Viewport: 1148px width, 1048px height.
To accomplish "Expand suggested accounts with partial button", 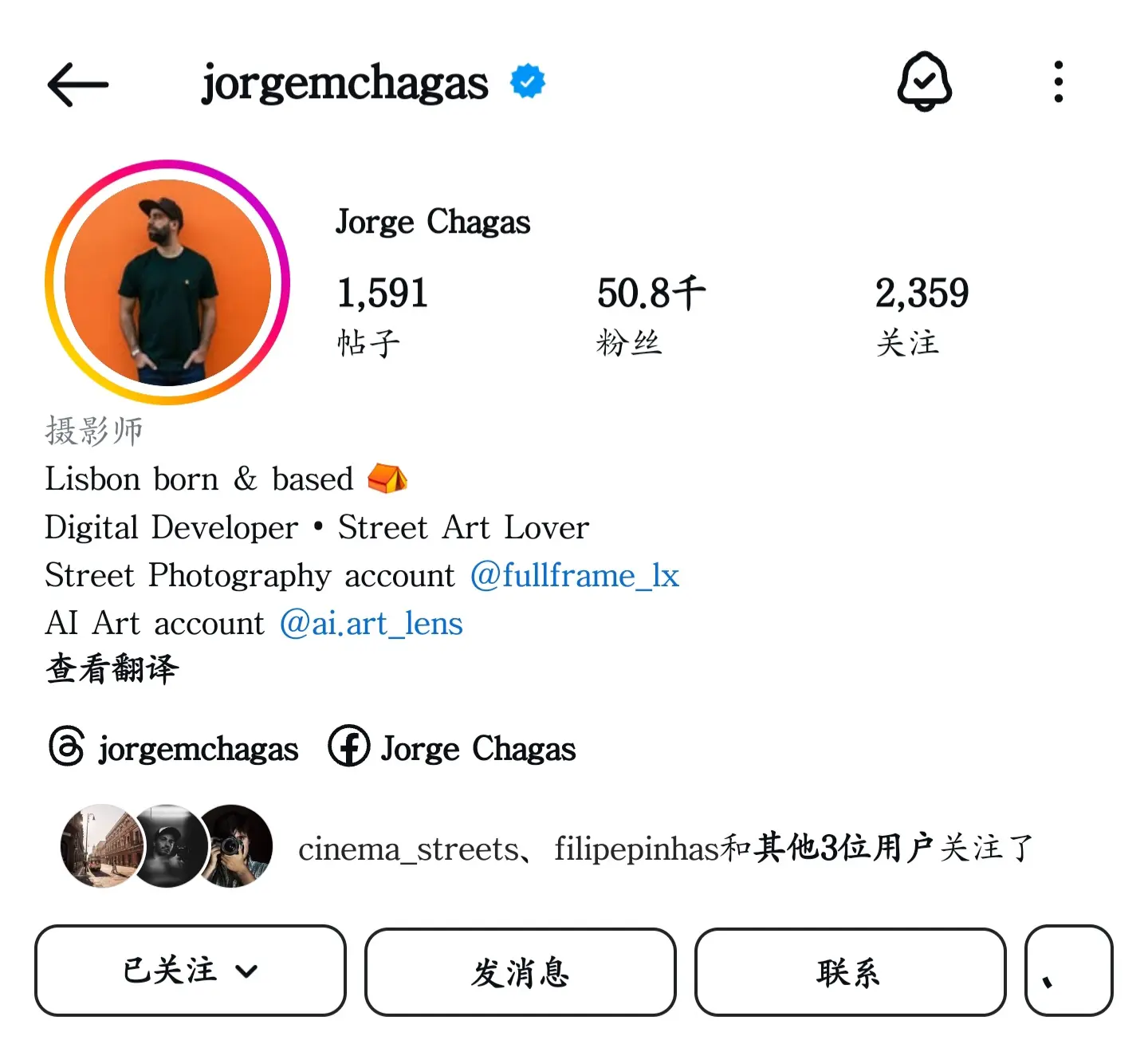I will tap(1068, 971).
